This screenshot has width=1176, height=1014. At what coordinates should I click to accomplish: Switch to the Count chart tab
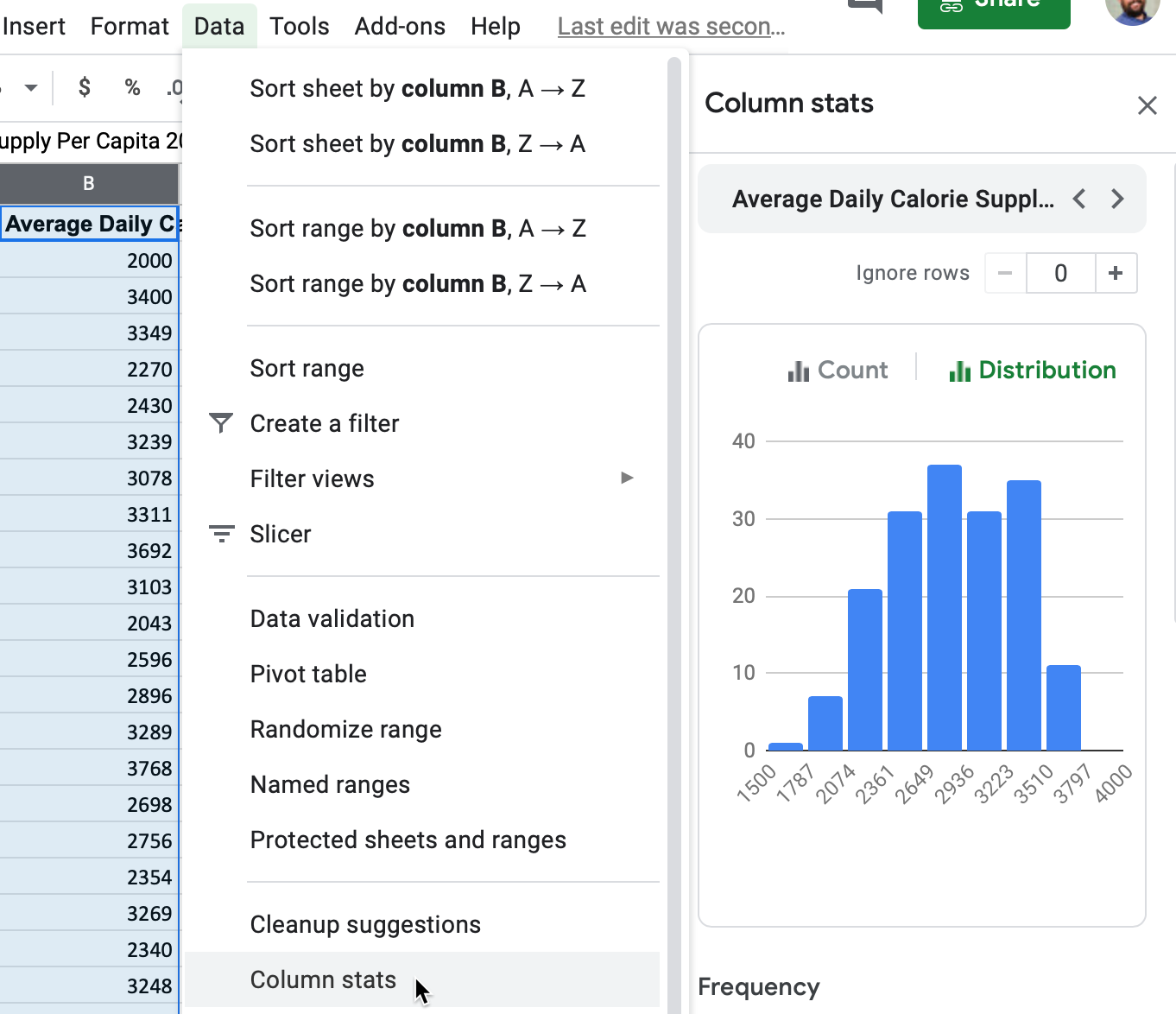[837, 371]
